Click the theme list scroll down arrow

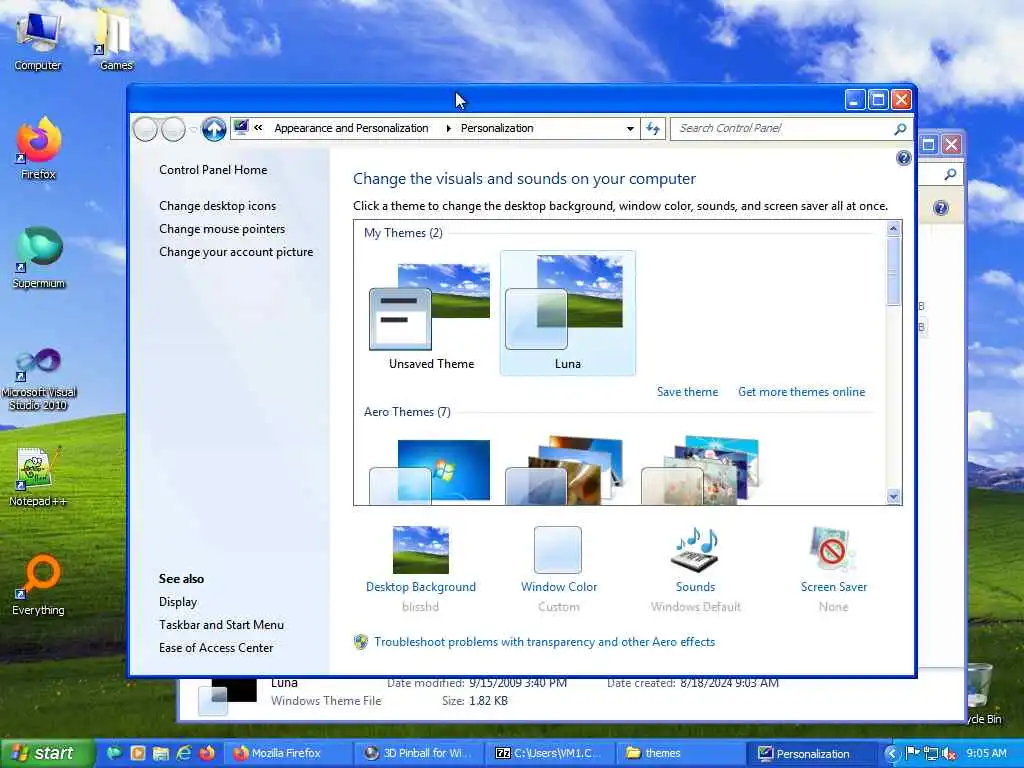pyautogui.click(x=893, y=497)
